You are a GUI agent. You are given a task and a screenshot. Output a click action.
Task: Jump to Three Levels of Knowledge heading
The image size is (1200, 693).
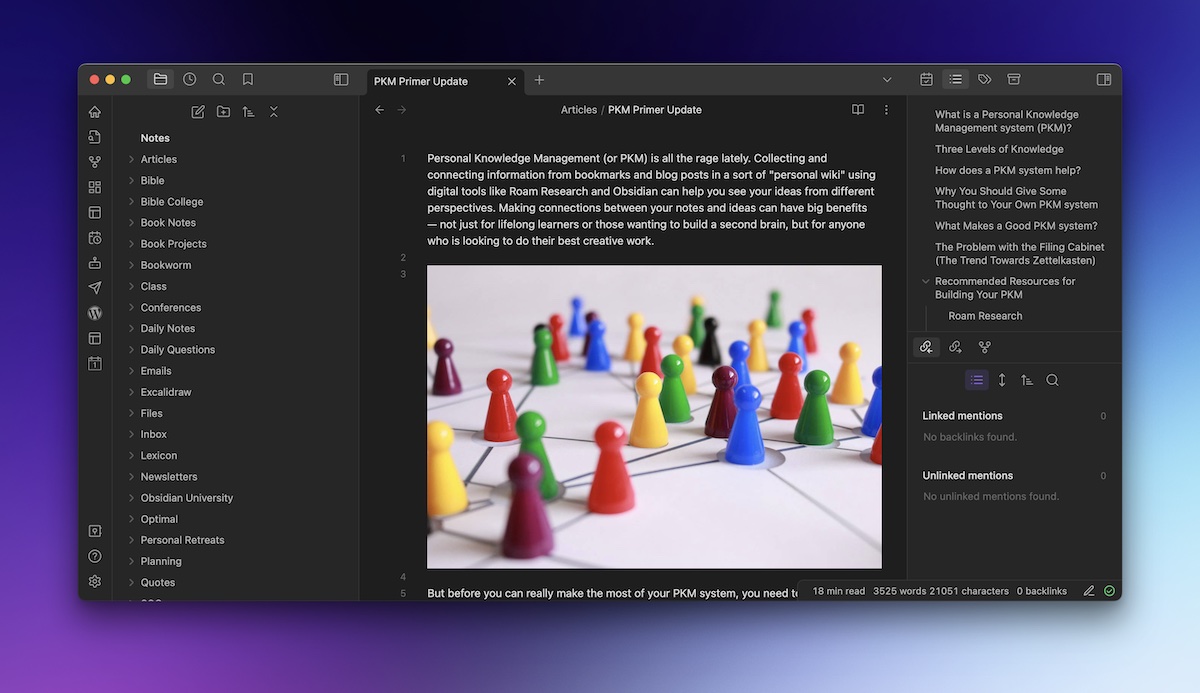(999, 149)
